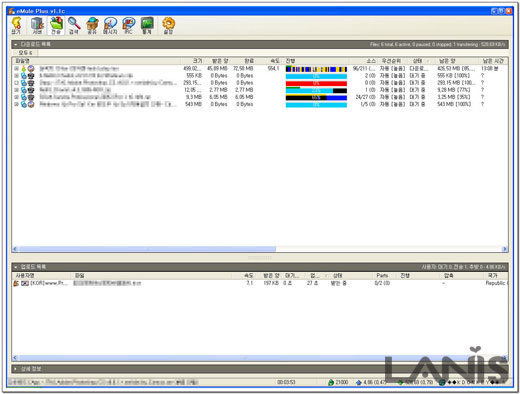
Task: Select the remaining cell 3.25 MB (35%)
Action: tap(454, 97)
